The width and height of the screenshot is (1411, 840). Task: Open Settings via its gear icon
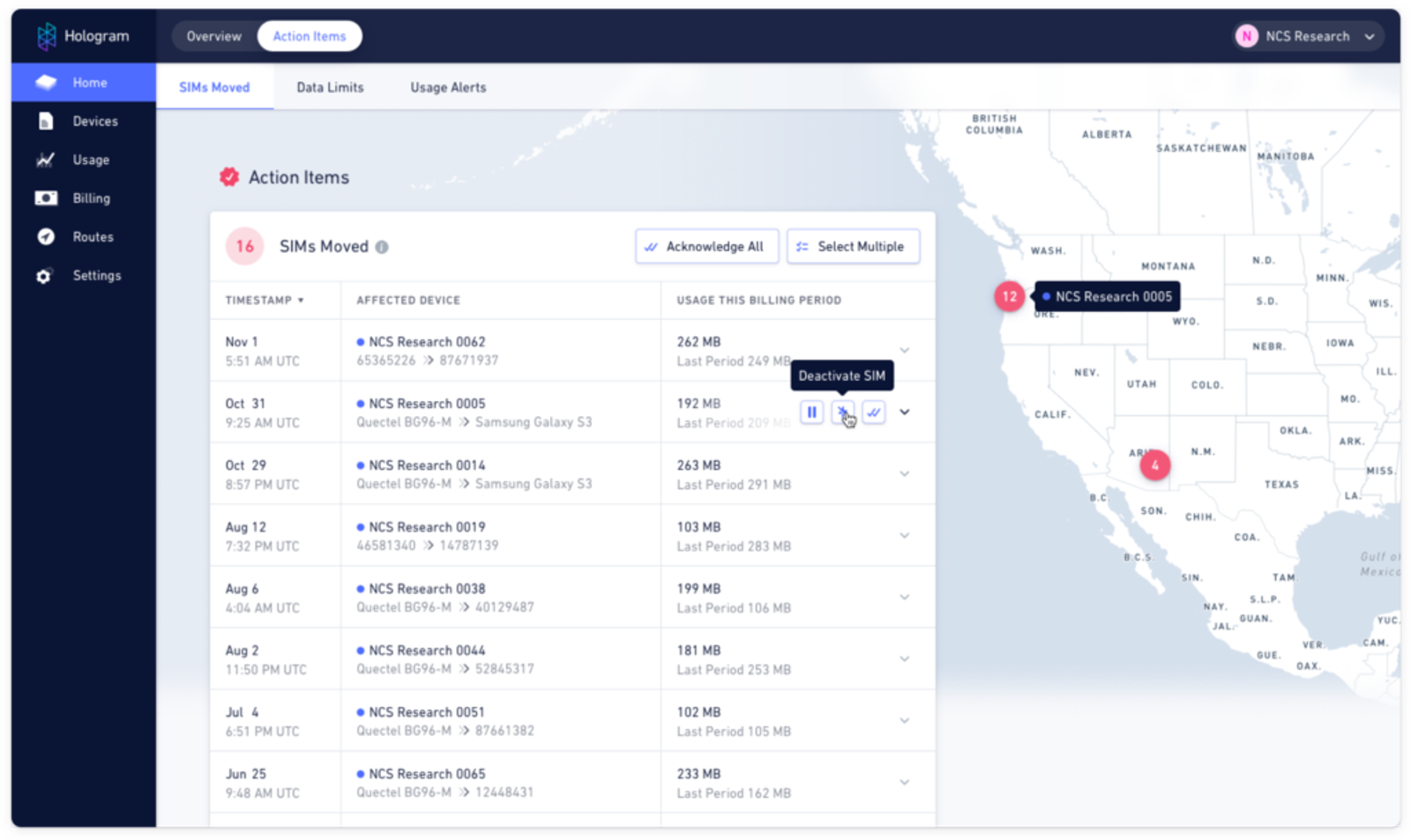coord(44,276)
